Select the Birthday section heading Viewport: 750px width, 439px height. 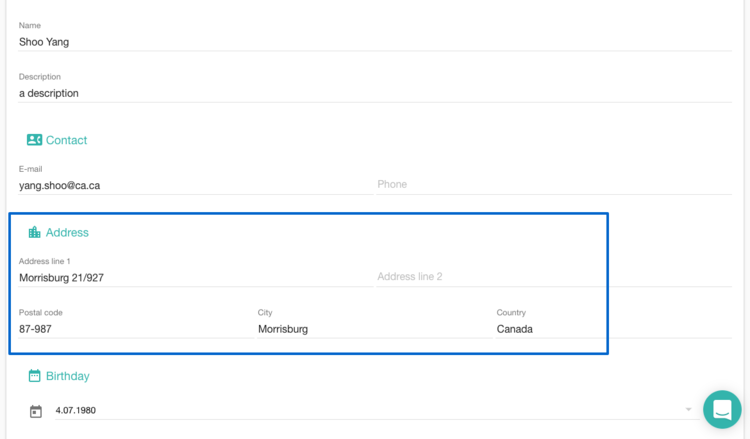point(67,376)
